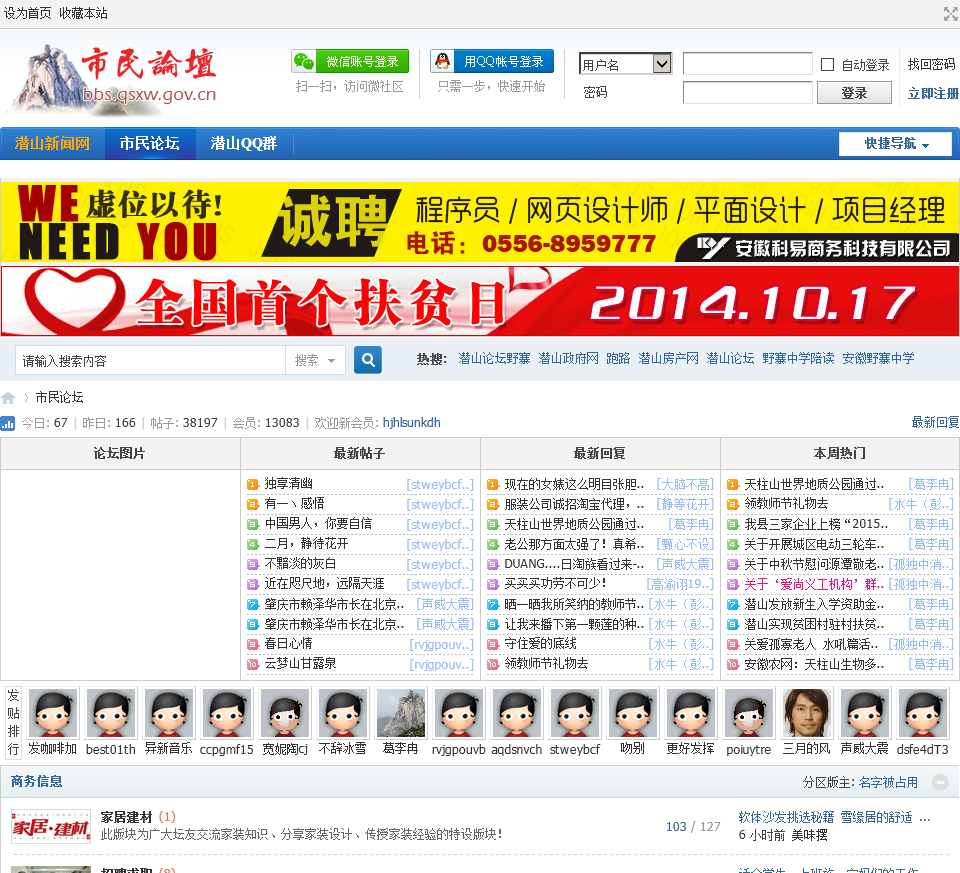Open the post 独享清幽
960x873 pixels.
click(288, 484)
